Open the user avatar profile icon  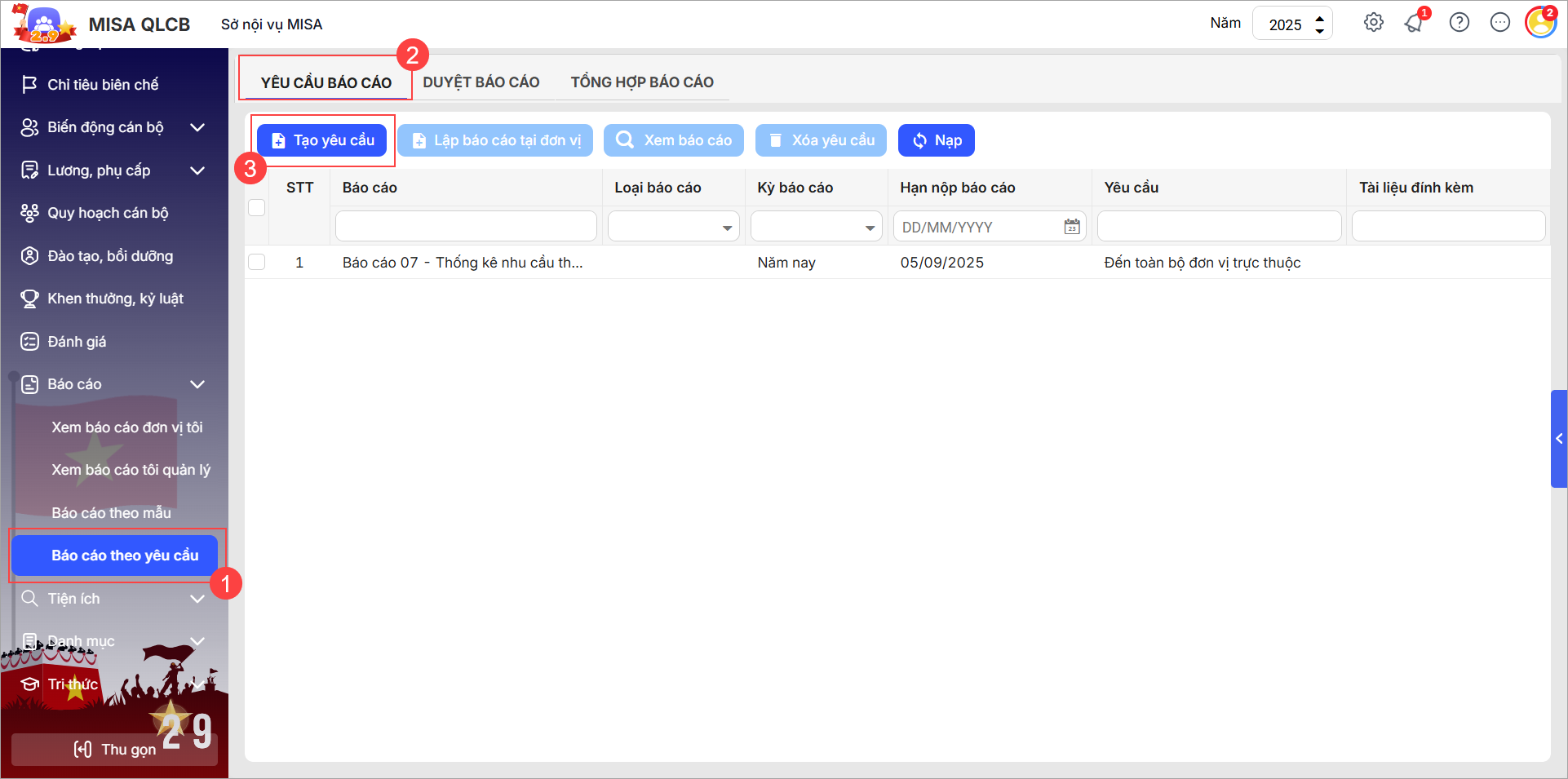pos(1540,23)
